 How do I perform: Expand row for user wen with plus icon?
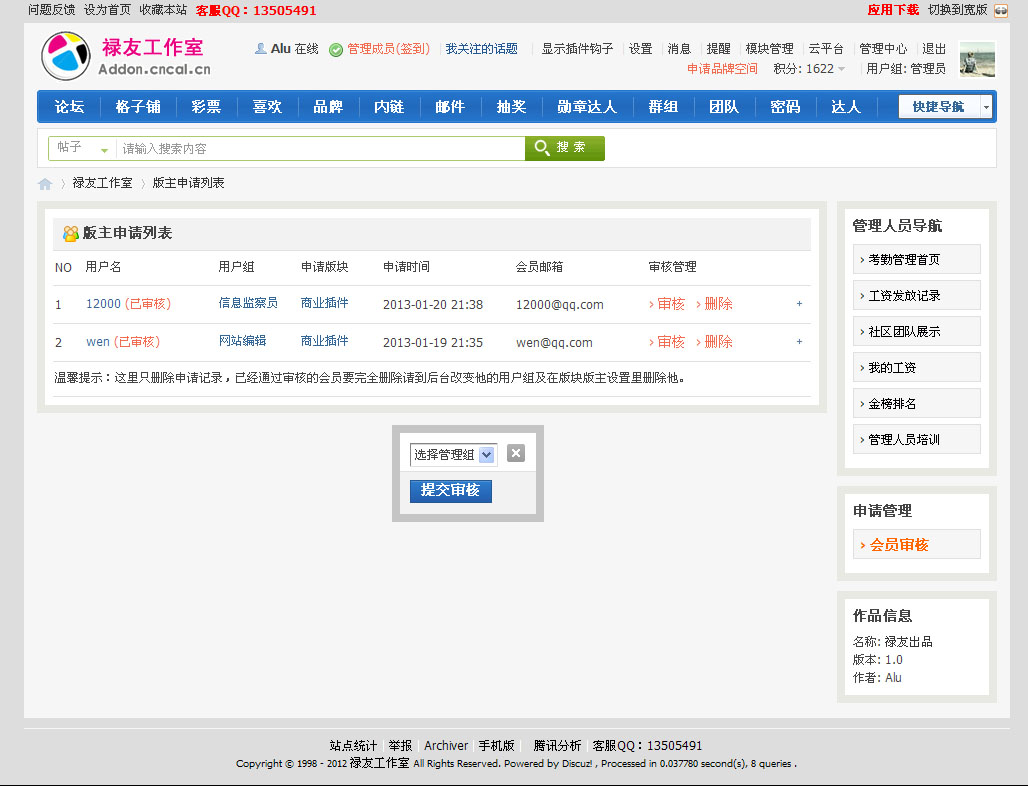pyautogui.click(x=799, y=342)
